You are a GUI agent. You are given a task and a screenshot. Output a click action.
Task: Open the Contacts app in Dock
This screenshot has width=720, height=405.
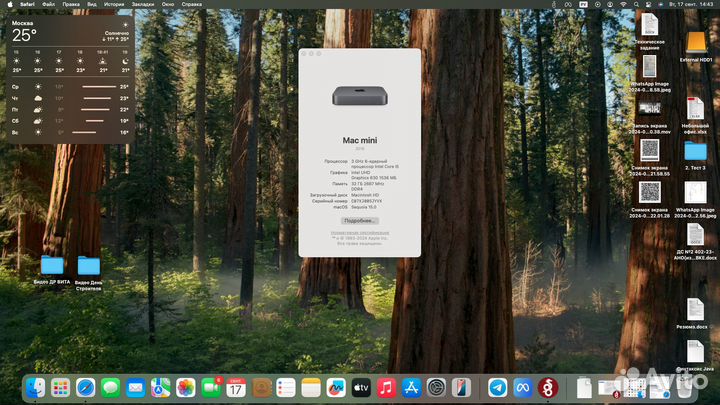261,388
